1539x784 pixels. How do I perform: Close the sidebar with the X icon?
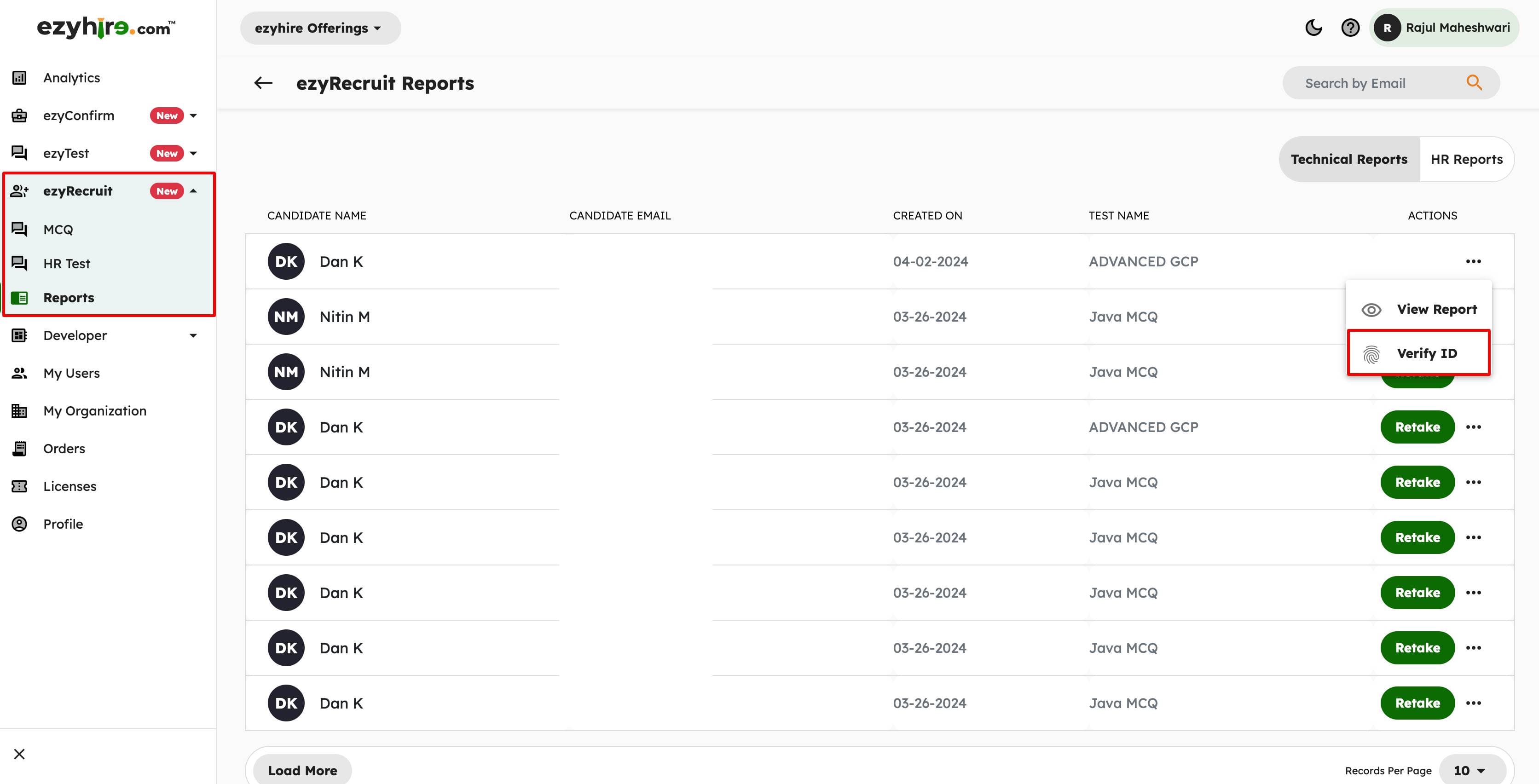coord(19,754)
